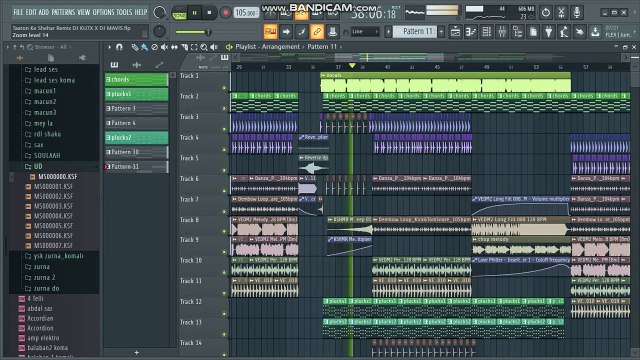Screen dimensions: 640x360
Task: Select the Slice tool in playlist toolbar
Action: [x=184, y=47]
